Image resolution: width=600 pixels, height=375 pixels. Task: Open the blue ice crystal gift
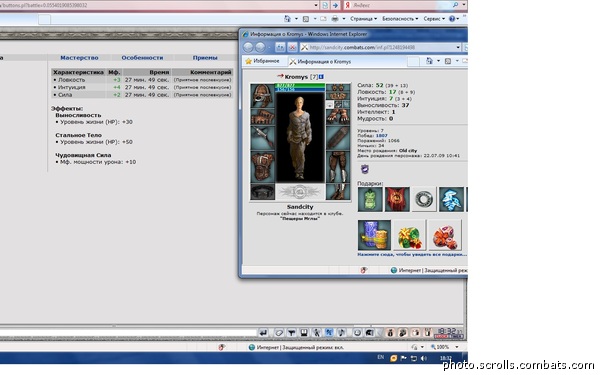coord(451,199)
